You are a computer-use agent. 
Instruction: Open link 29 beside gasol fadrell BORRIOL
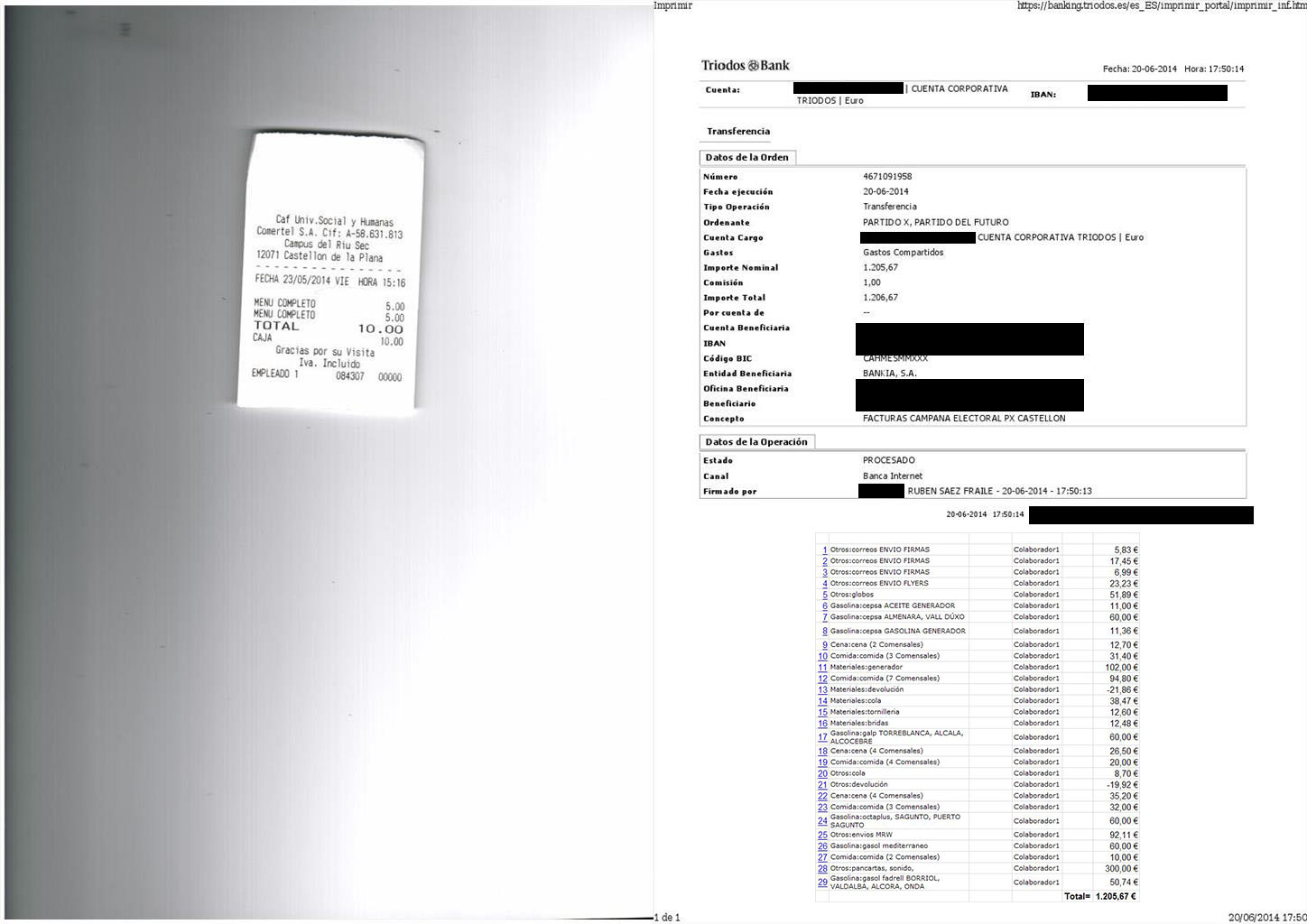[x=822, y=882]
